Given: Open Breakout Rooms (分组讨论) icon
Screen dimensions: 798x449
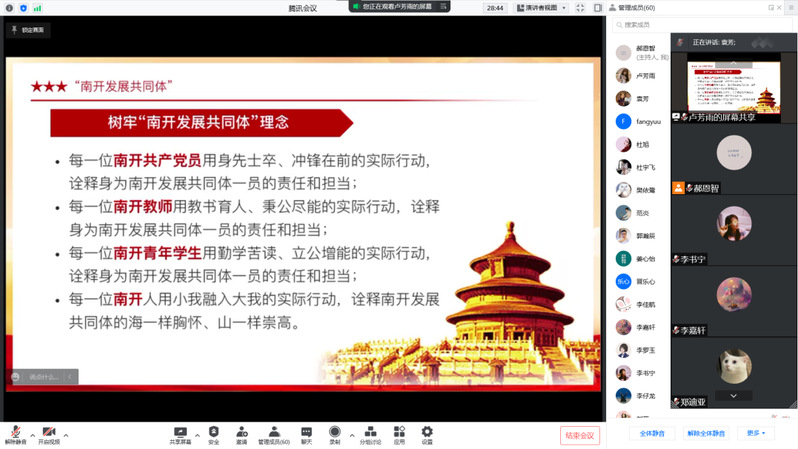Looking at the screenshot, I should 370,434.
